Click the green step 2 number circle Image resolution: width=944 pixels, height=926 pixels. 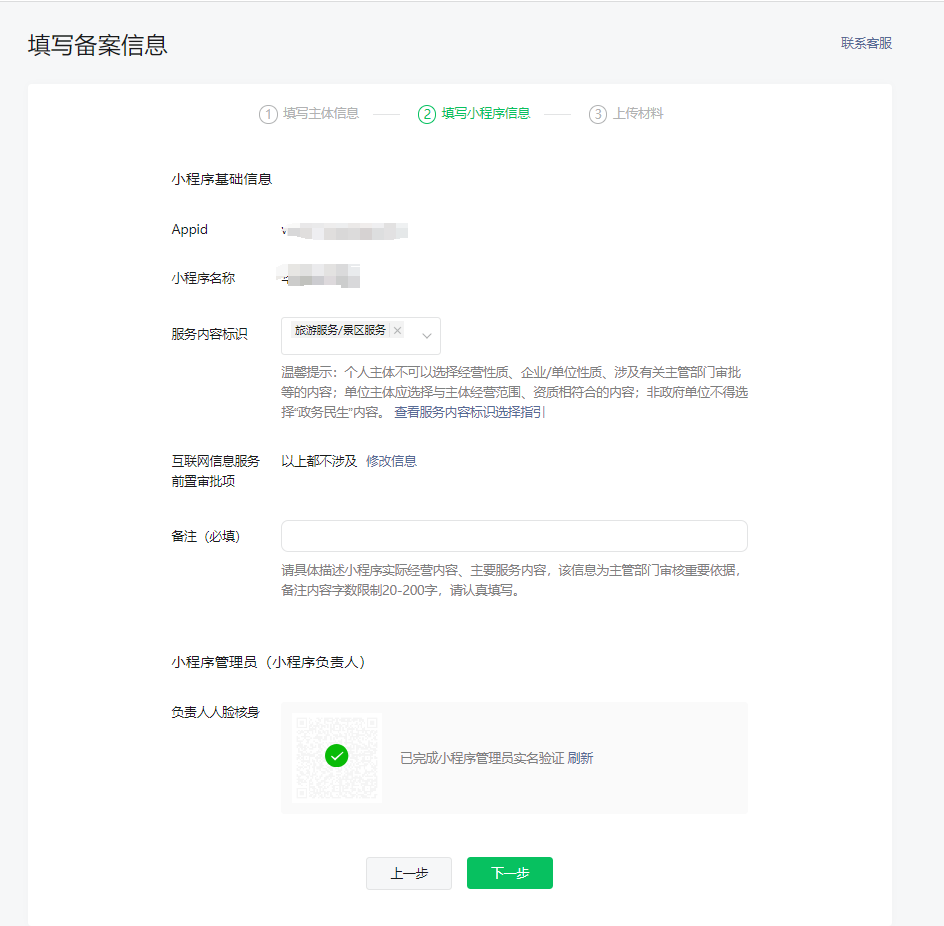tap(427, 114)
